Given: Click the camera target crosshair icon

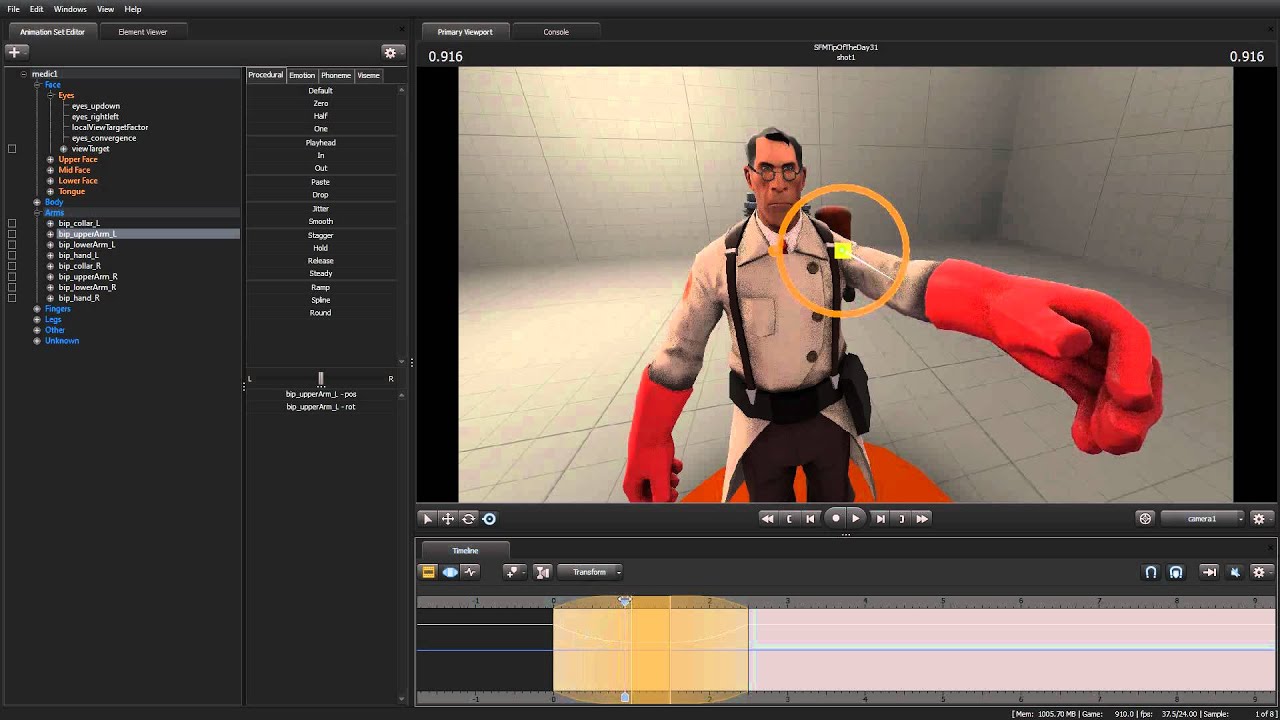Looking at the screenshot, I should click(1145, 518).
